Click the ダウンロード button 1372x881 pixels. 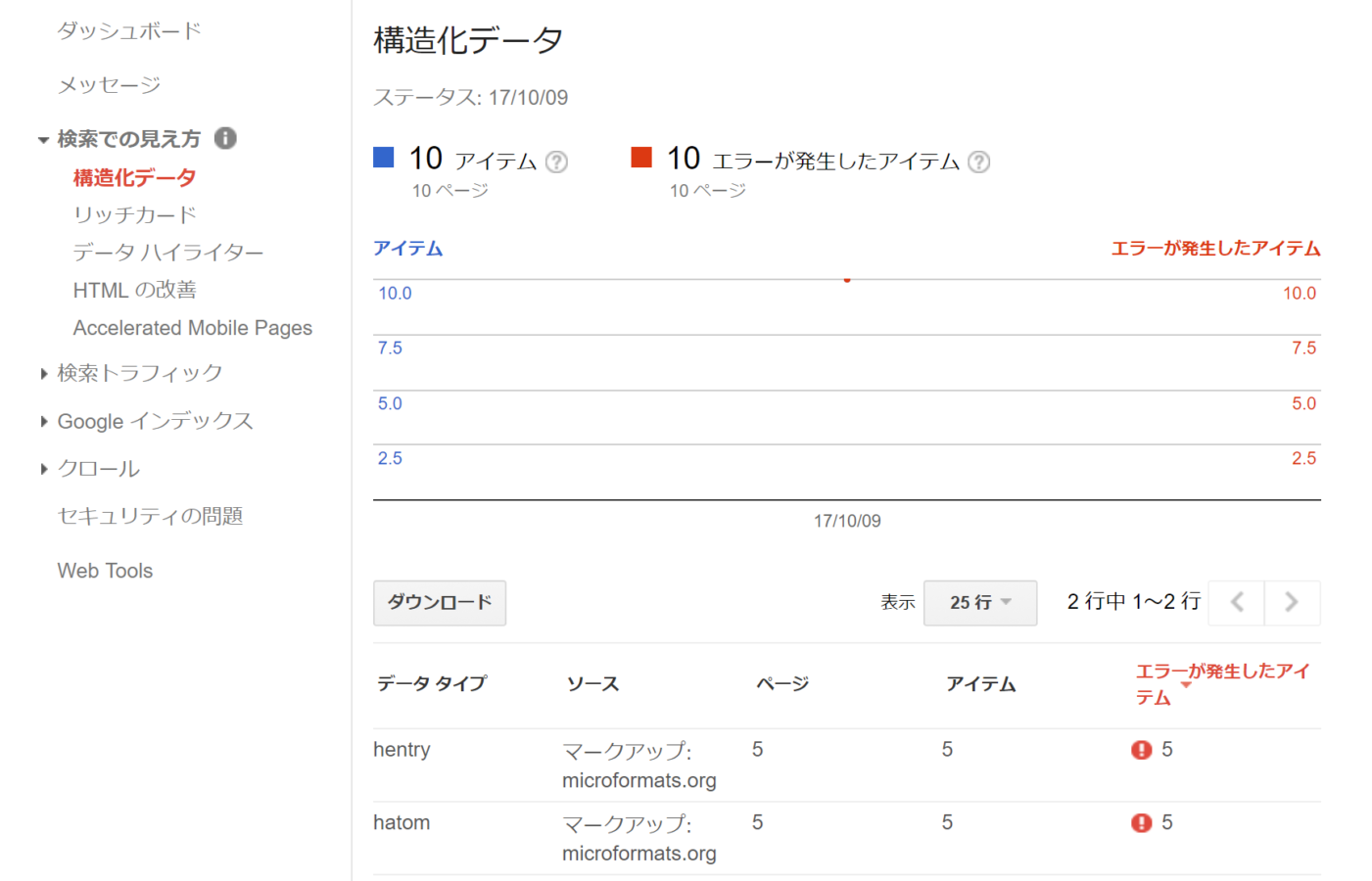439,602
